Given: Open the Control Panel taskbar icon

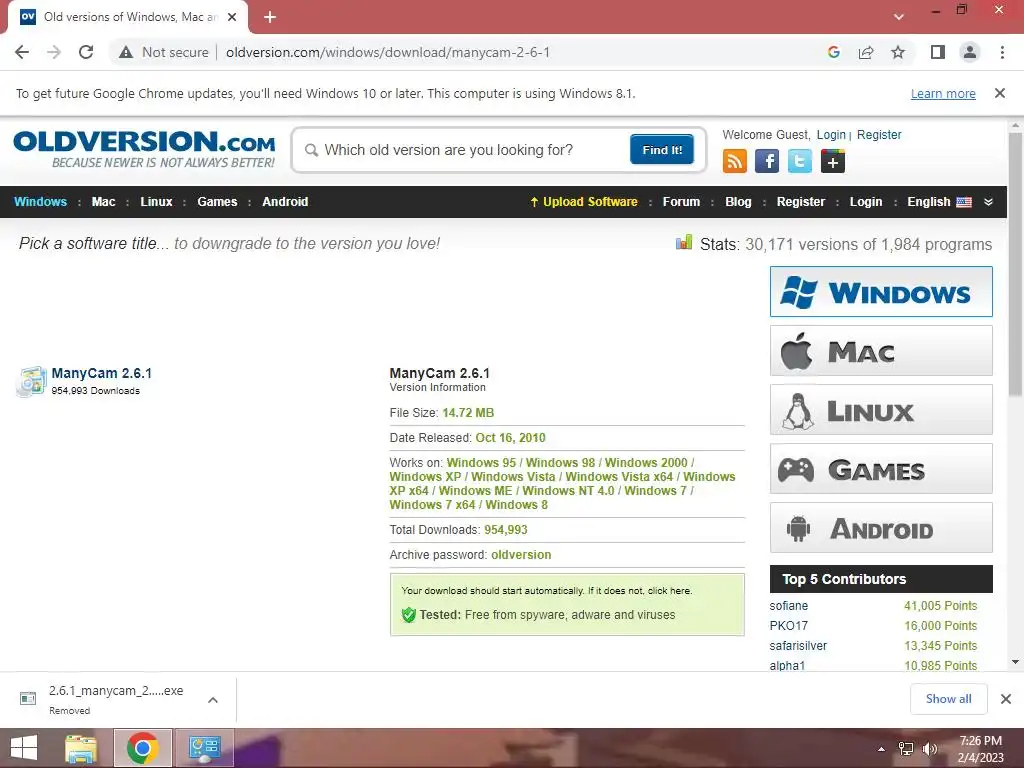Looking at the screenshot, I should (x=204, y=748).
